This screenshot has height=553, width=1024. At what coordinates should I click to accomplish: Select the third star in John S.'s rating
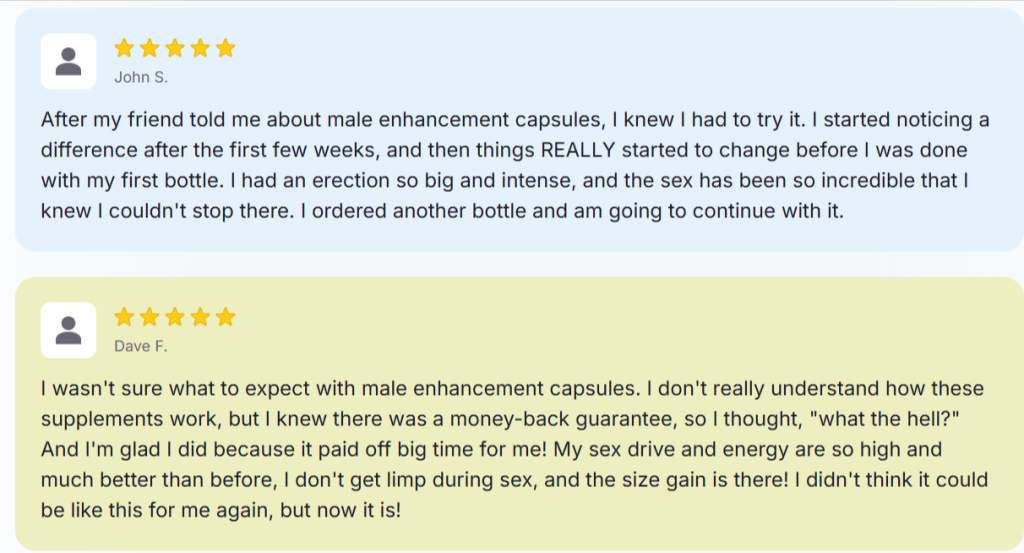coord(175,47)
